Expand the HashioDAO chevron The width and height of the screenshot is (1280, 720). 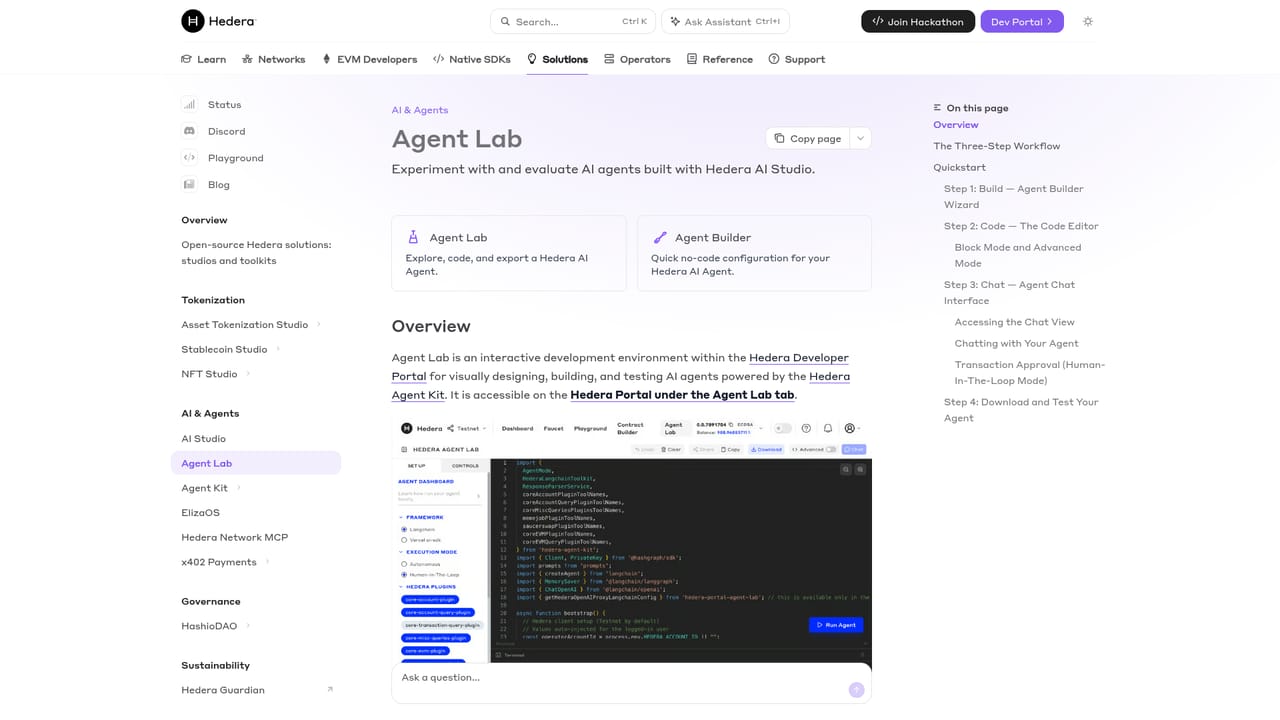click(248, 626)
